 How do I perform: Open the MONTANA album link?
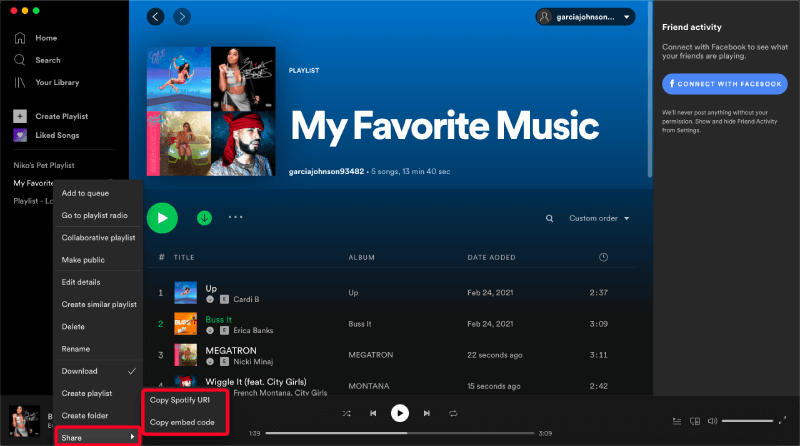point(368,386)
